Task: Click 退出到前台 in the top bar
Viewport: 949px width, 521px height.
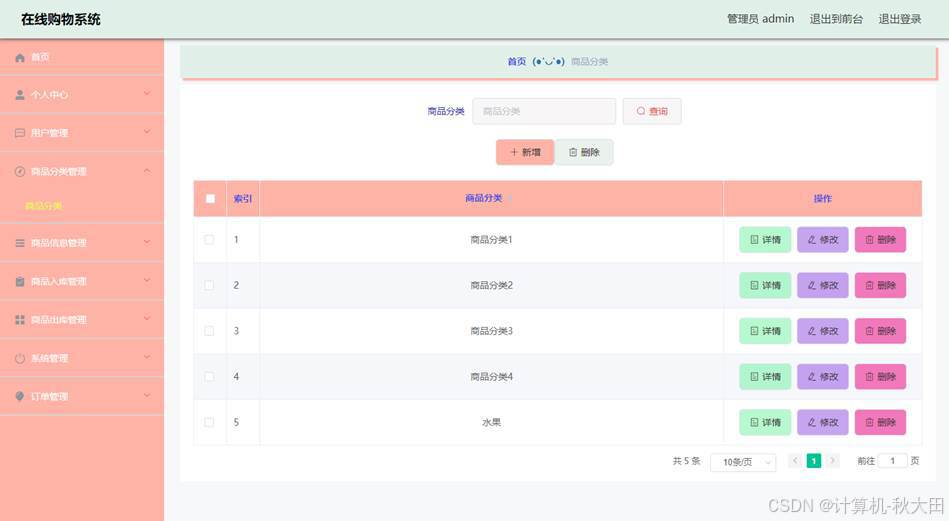Action: tap(836, 19)
